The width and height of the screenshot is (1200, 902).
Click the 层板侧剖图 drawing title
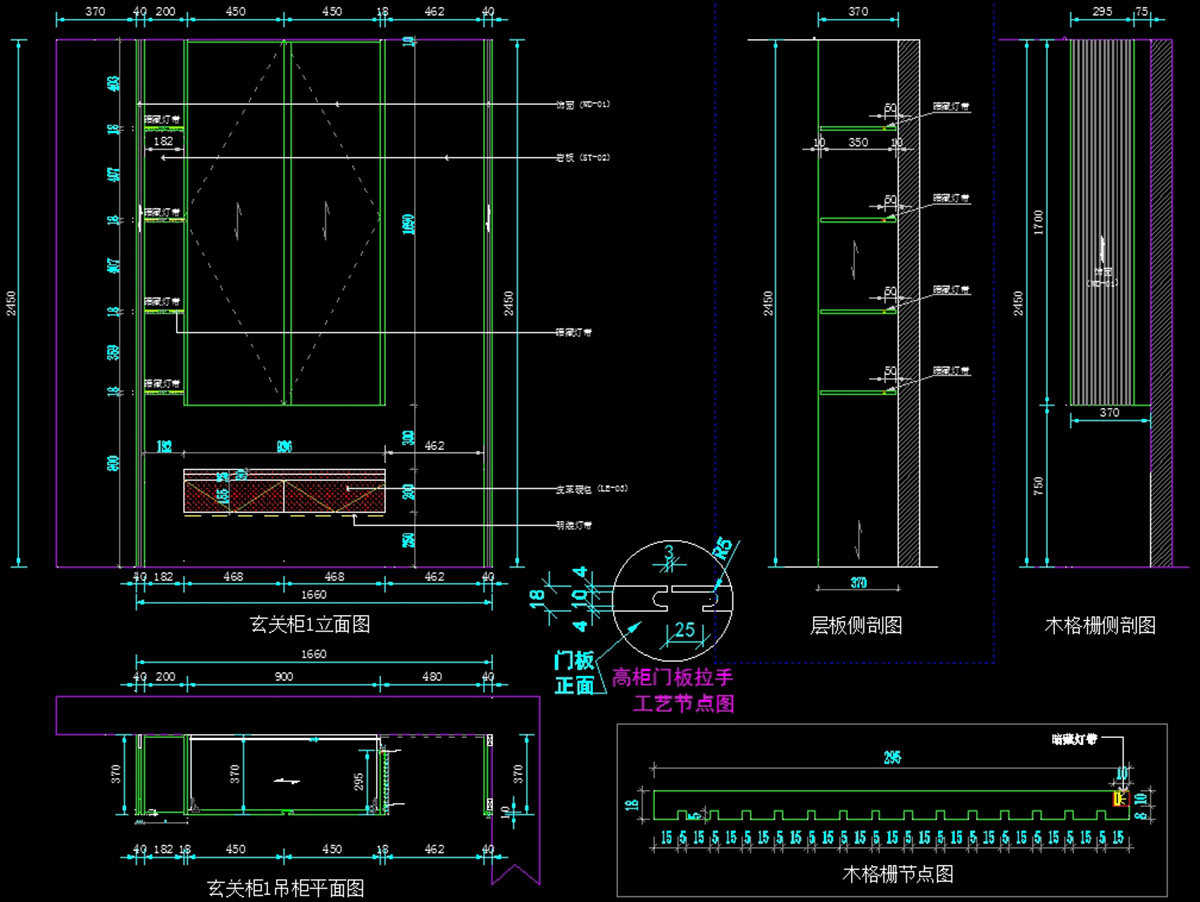pyautogui.click(x=856, y=626)
